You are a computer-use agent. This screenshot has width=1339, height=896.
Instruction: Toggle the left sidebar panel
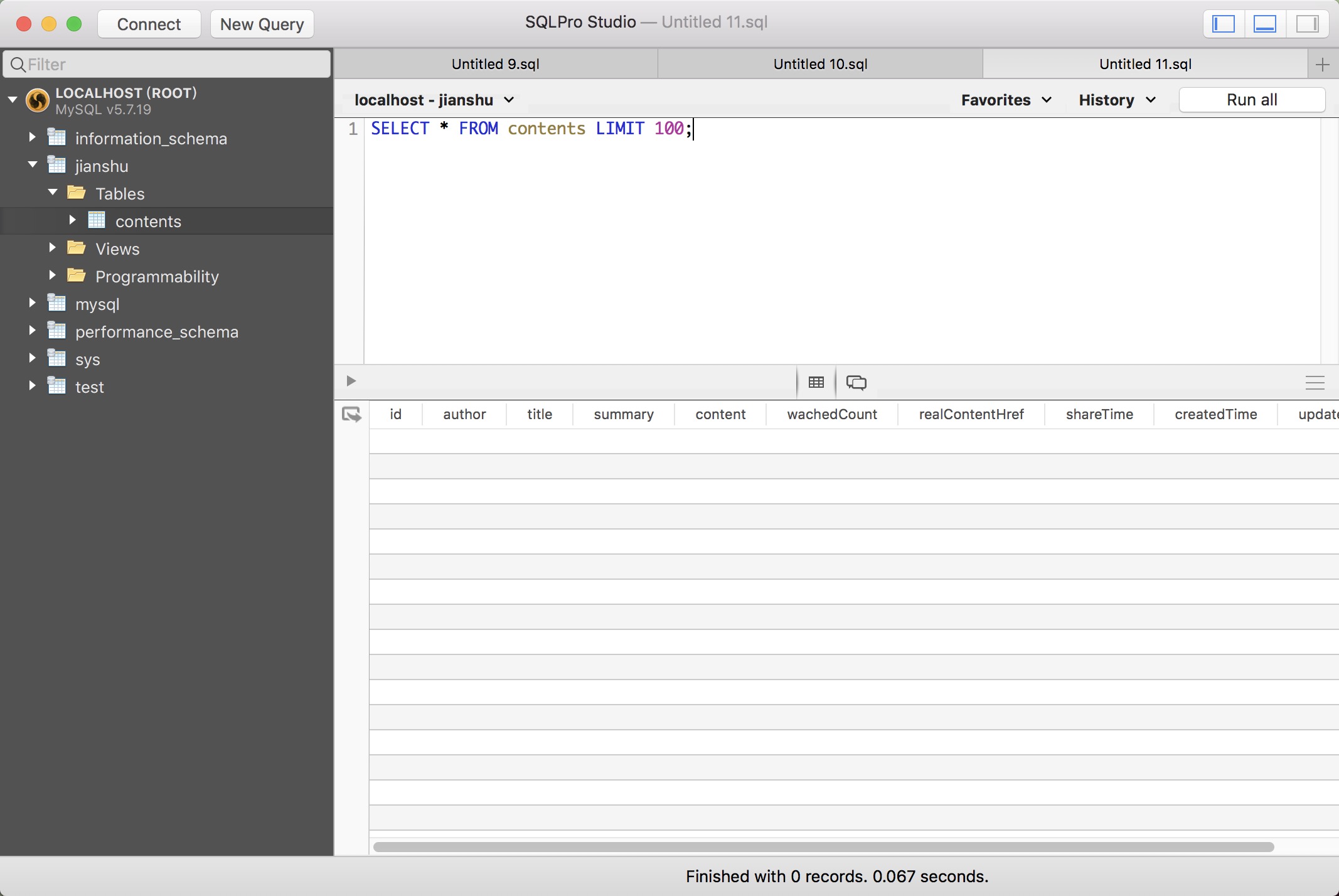tap(1223, 24)
